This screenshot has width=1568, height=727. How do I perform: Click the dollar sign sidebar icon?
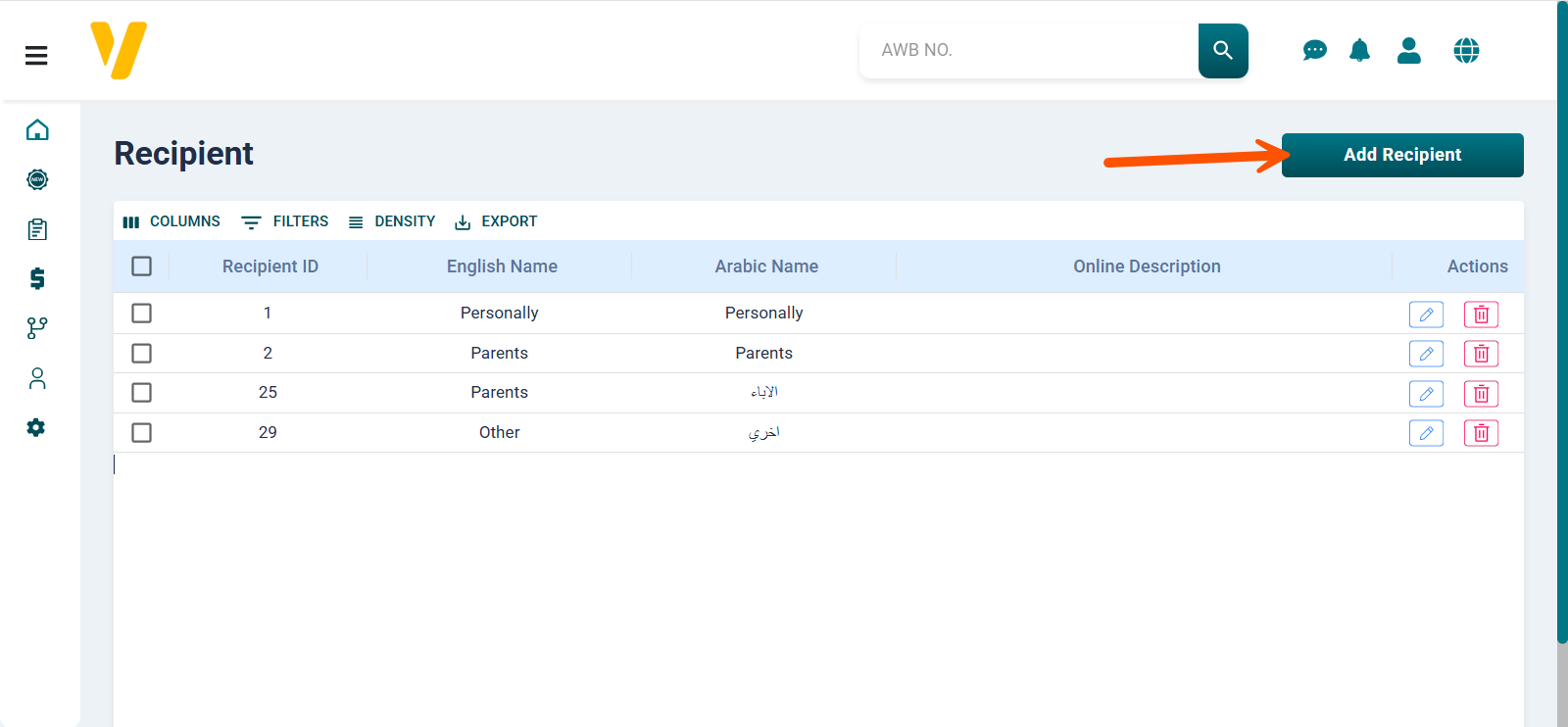(37, 278)
